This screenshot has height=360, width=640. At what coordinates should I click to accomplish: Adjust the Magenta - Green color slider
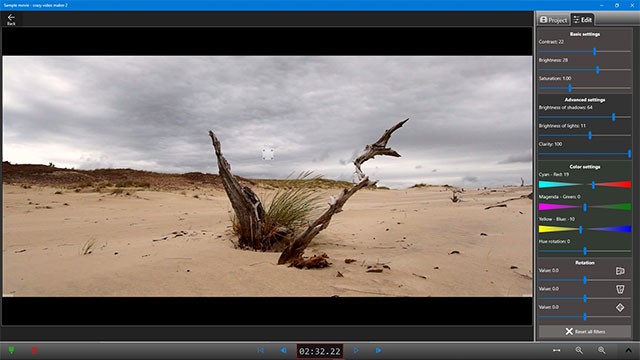click(x=584, y=207)
